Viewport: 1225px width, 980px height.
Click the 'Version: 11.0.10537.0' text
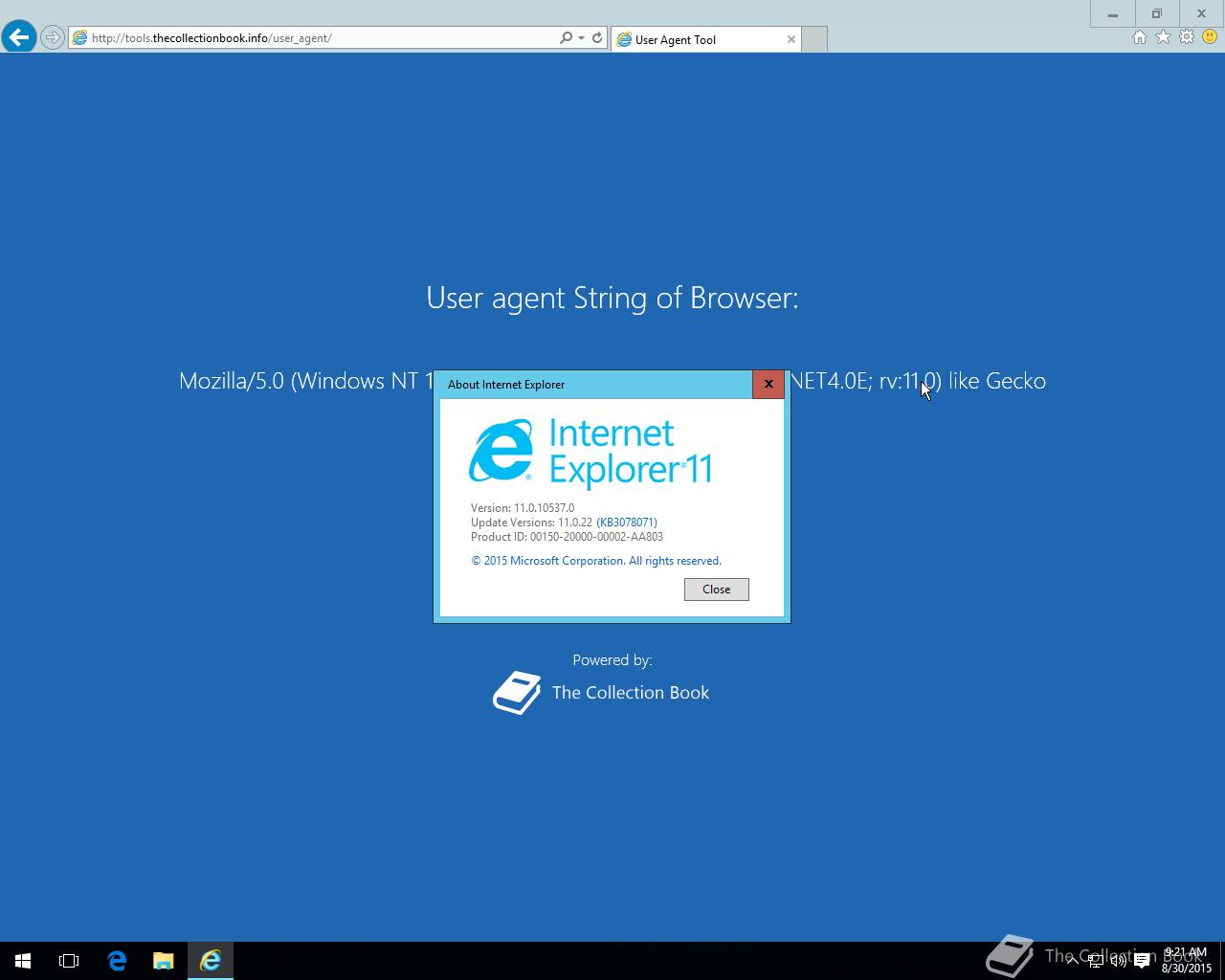(x=523, y=508)
